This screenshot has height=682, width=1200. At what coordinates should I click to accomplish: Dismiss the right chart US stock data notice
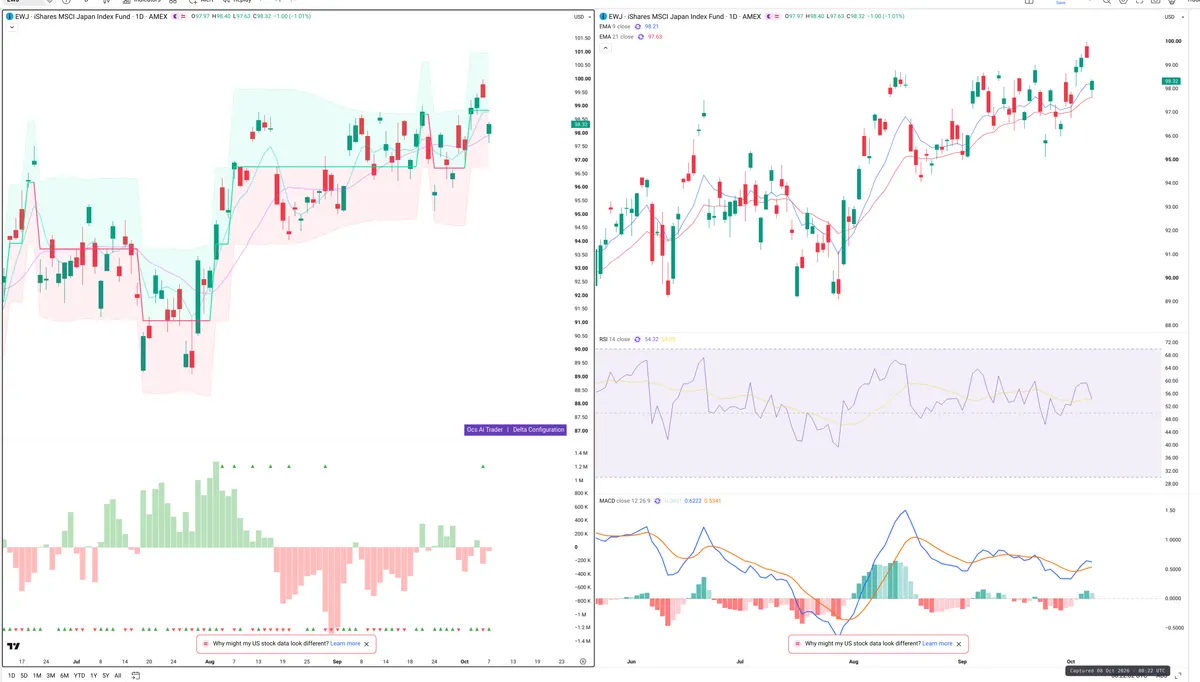[x=959, y=644]
